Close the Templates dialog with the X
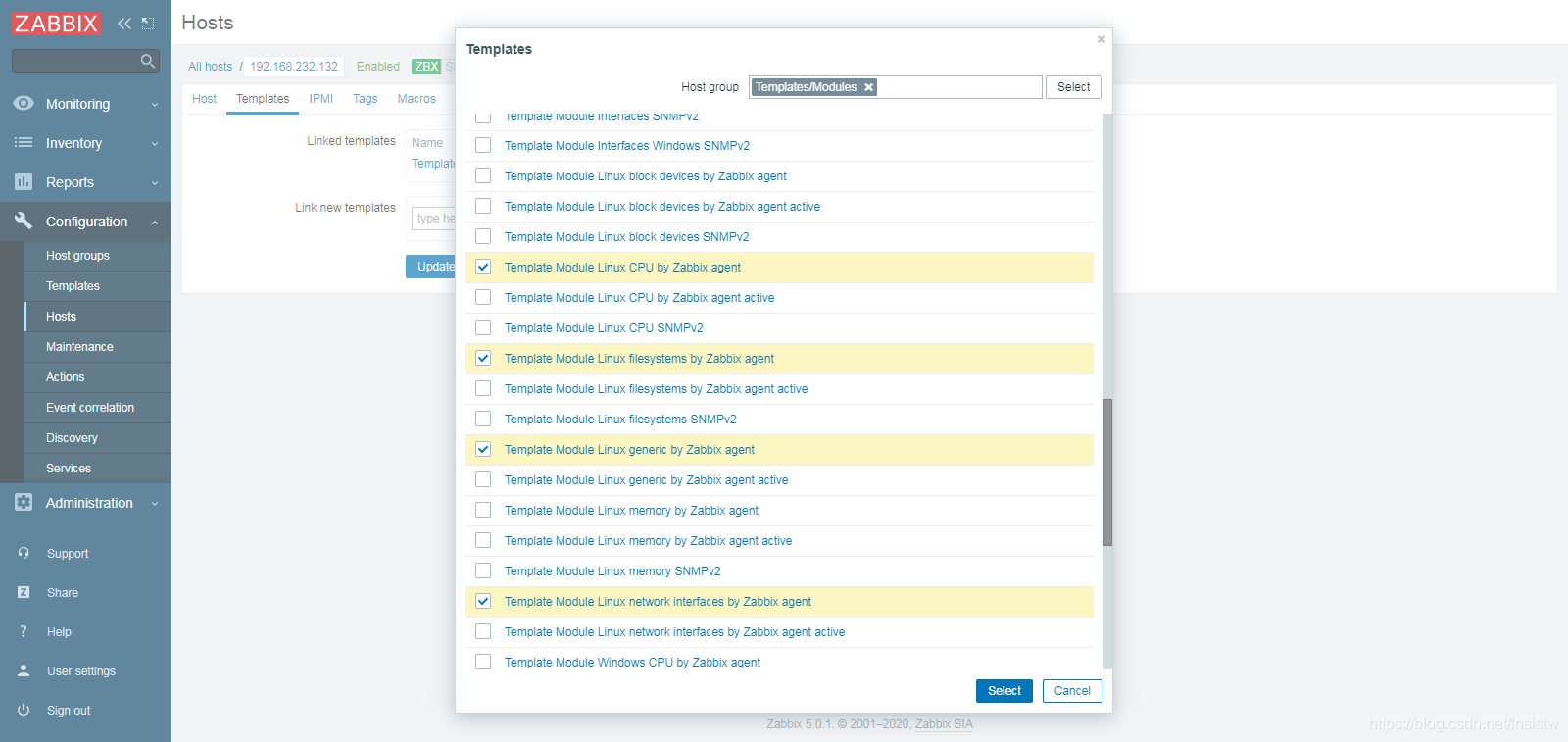 coord(1102,39)
